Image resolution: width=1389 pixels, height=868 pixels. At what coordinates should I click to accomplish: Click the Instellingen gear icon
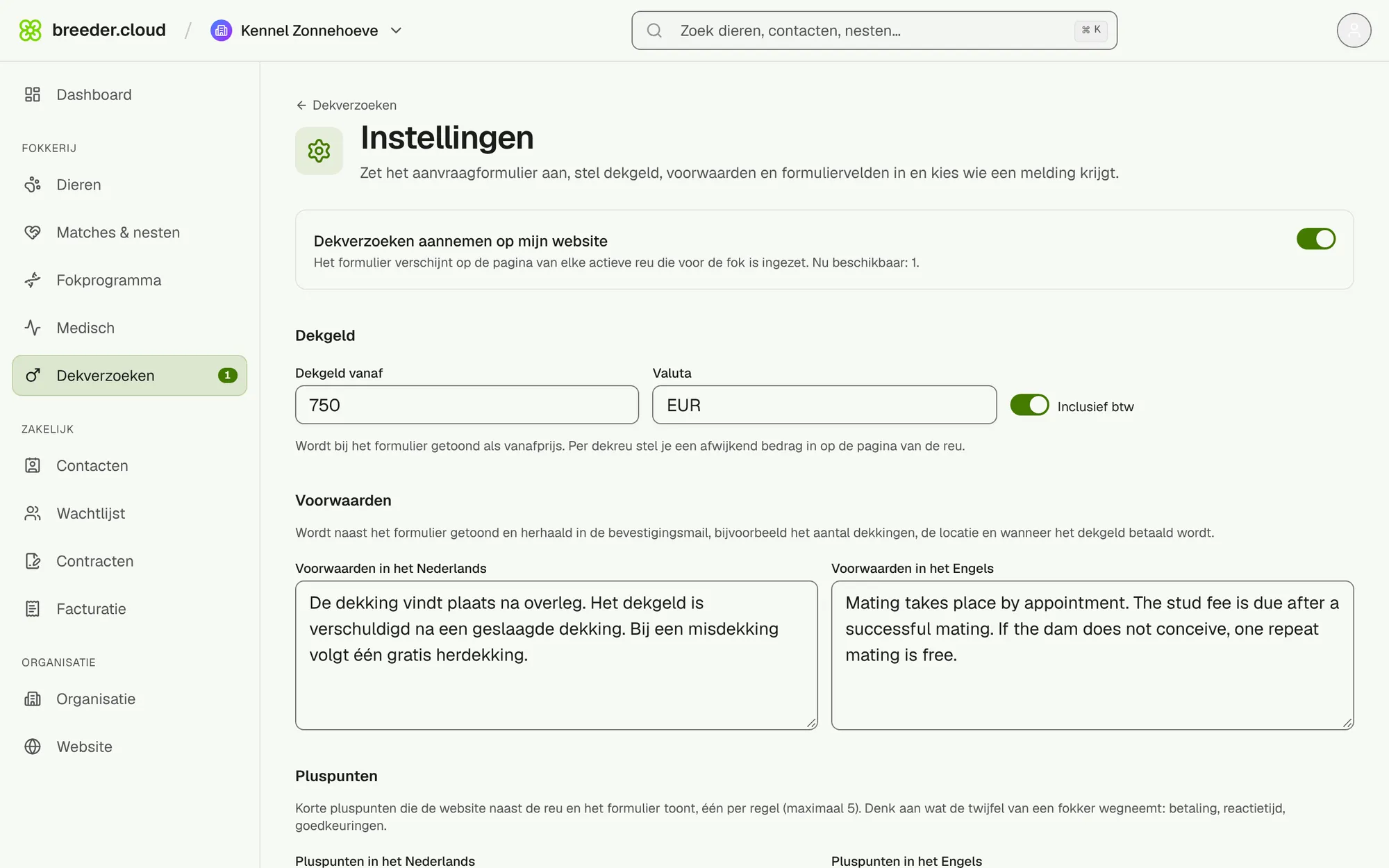click(319, 151)
